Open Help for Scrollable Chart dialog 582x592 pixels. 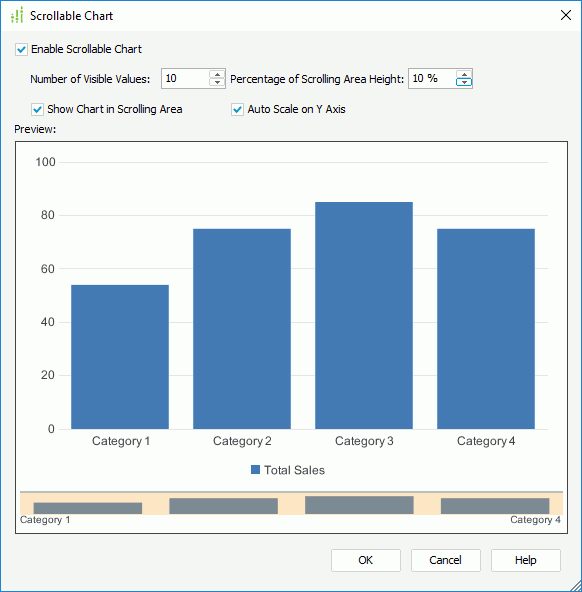pos(526,560)
